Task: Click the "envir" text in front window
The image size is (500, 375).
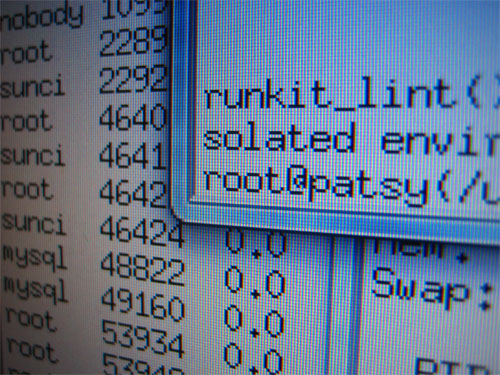Action: [440, 140]
